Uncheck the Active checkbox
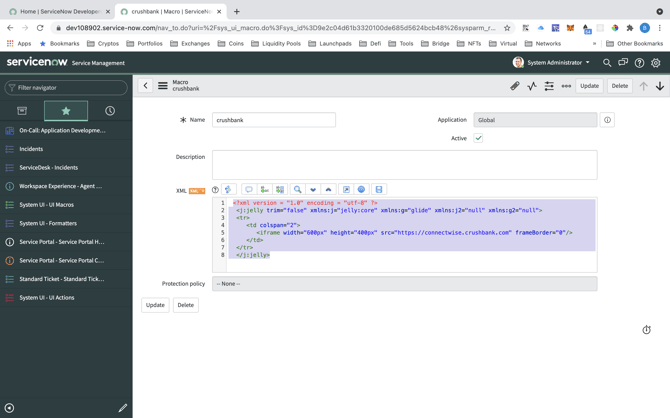Image resolution: width=670 pixels, height=418 pixels. tap(478, 138)
